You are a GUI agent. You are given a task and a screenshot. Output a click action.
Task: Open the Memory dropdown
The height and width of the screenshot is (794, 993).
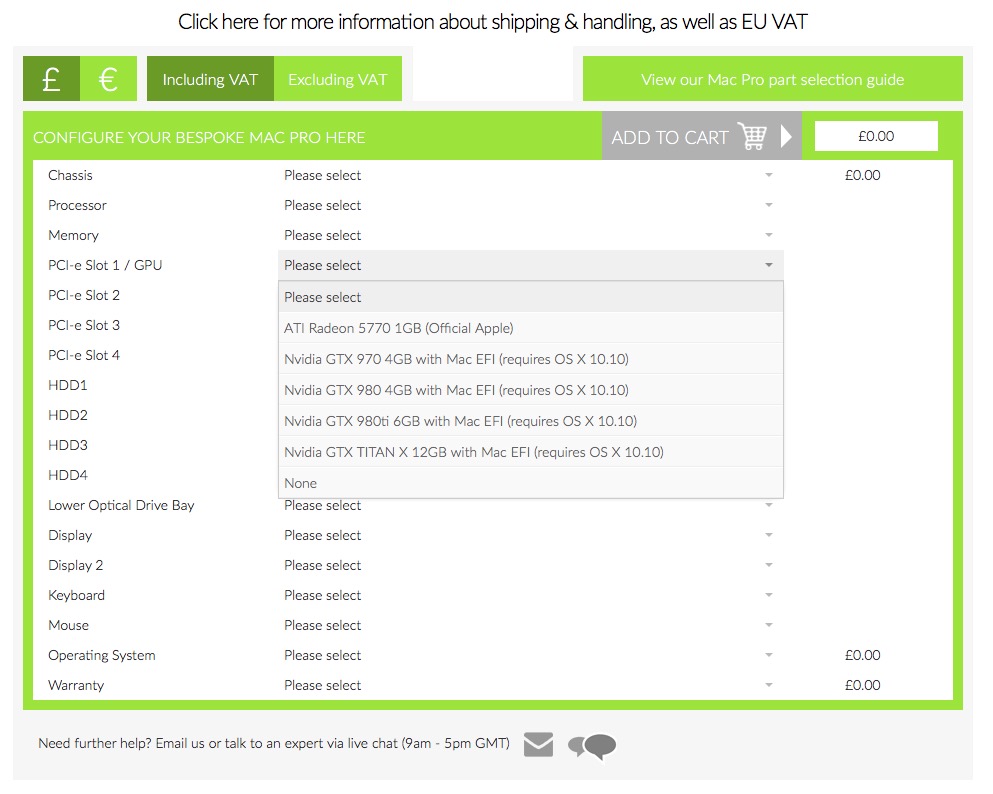click(531, 235)
